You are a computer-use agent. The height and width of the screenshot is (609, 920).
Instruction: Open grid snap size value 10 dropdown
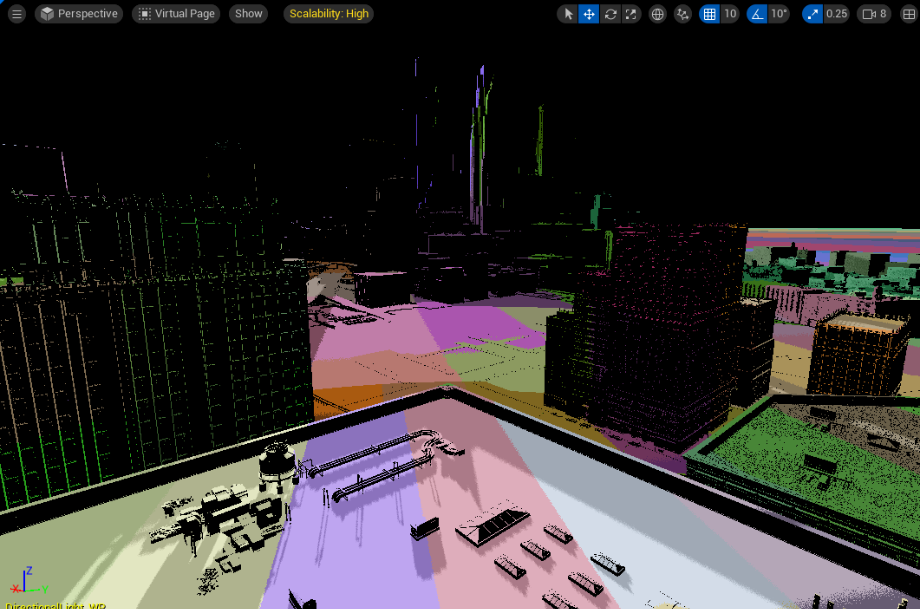point(730,14)
